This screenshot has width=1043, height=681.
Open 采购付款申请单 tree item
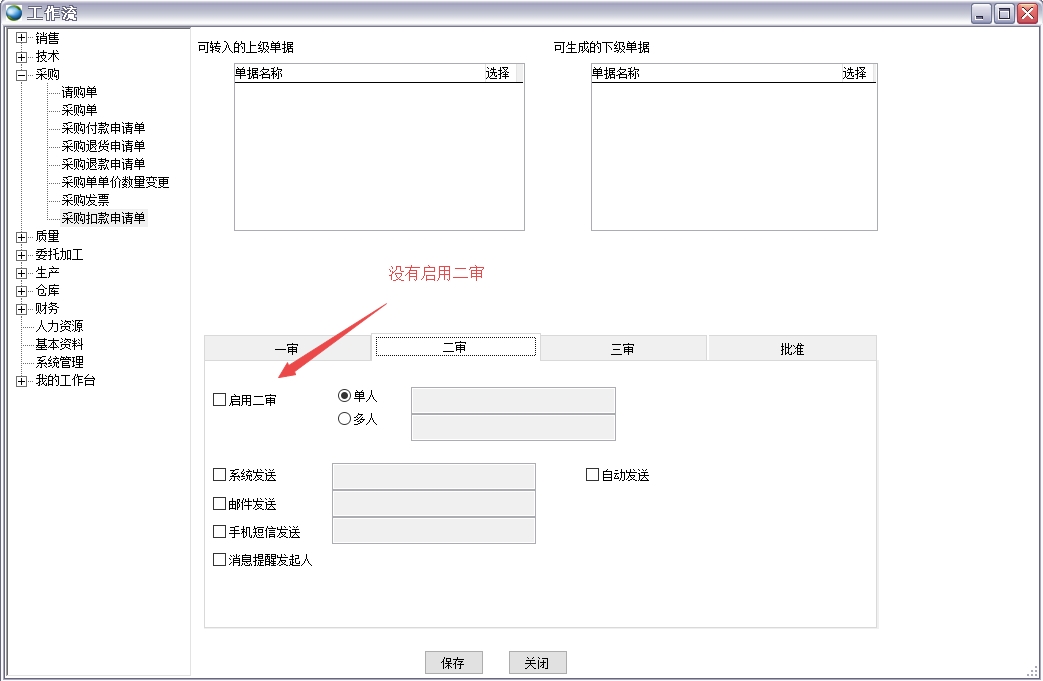[103, 128]
